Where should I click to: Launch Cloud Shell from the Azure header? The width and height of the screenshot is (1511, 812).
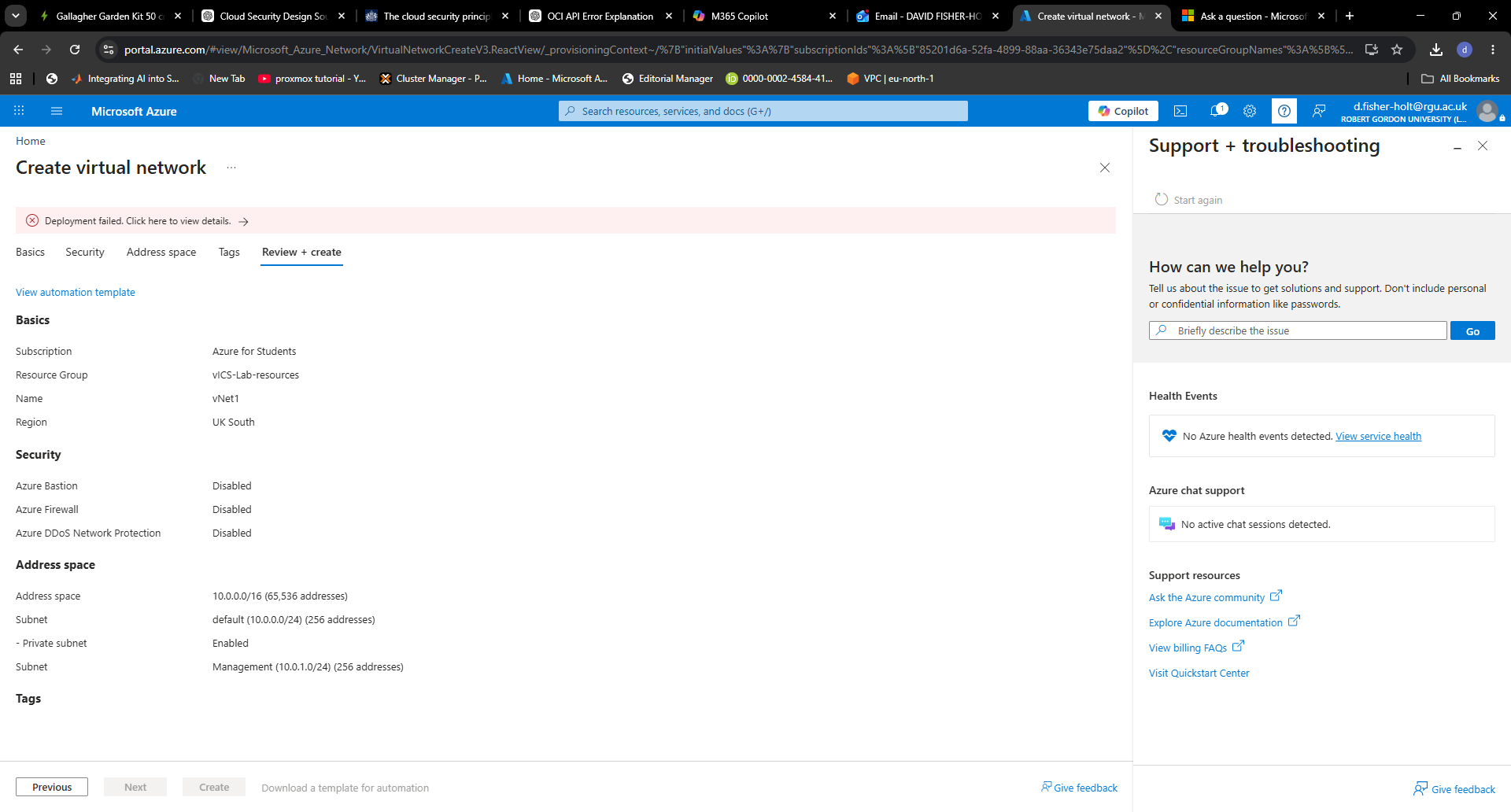click(1180, 111)
